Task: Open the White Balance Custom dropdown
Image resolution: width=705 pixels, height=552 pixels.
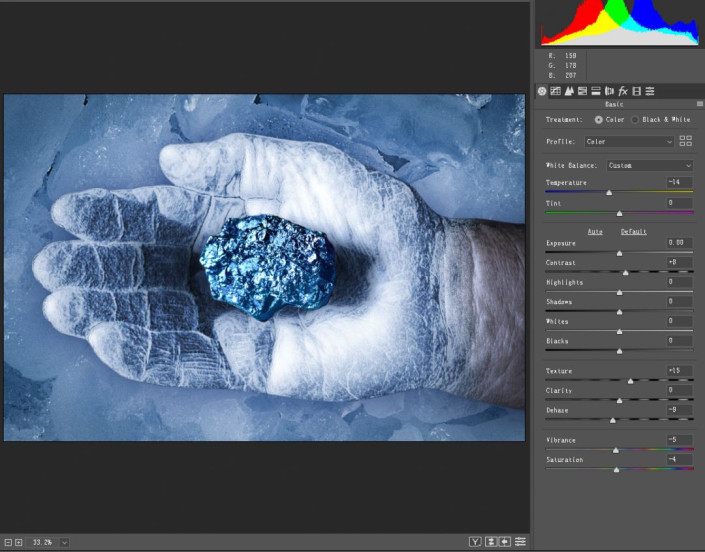Action: point(650,165)
